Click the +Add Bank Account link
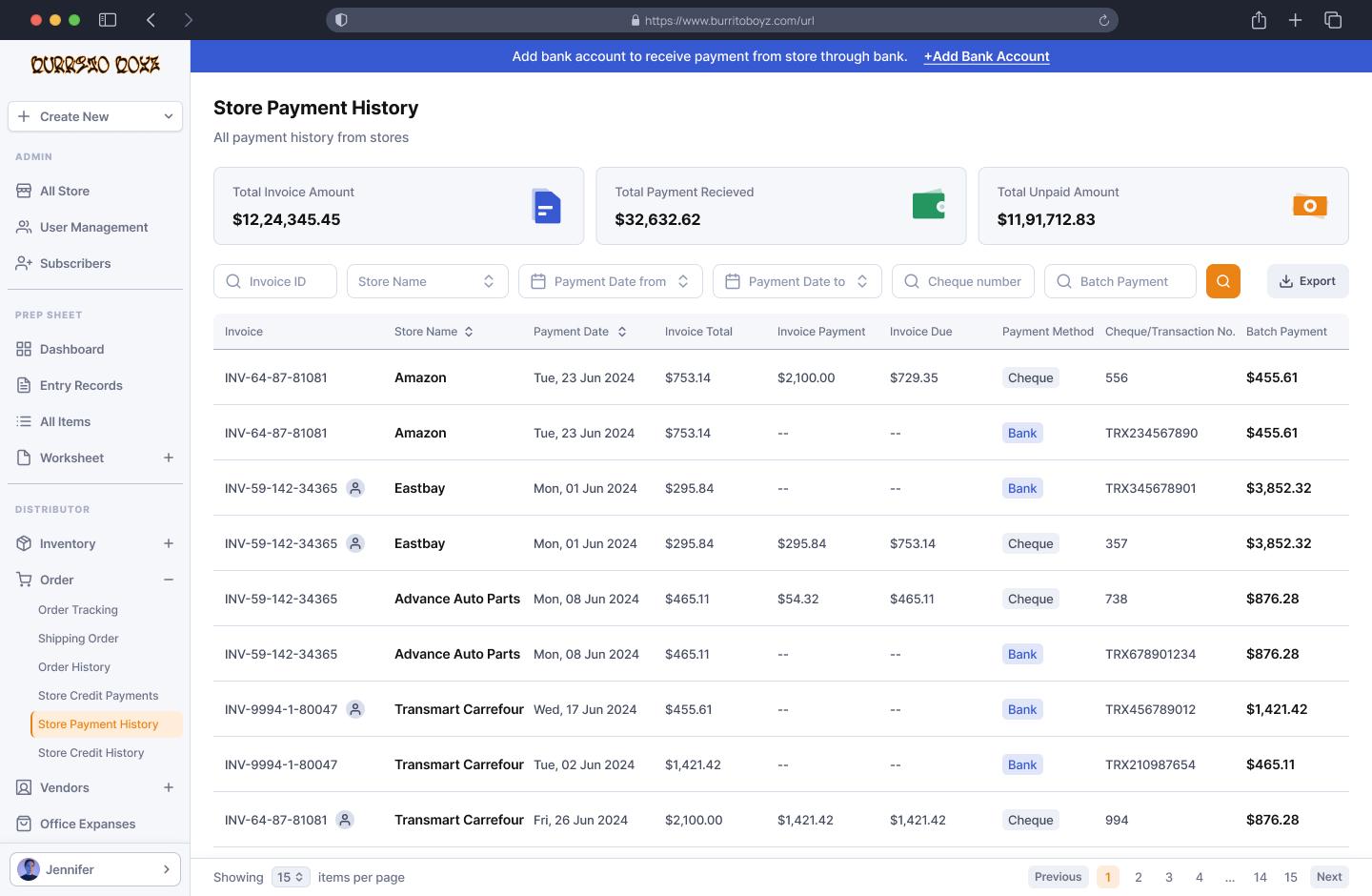Viewport: 1372px width, 896px height. 986,56
